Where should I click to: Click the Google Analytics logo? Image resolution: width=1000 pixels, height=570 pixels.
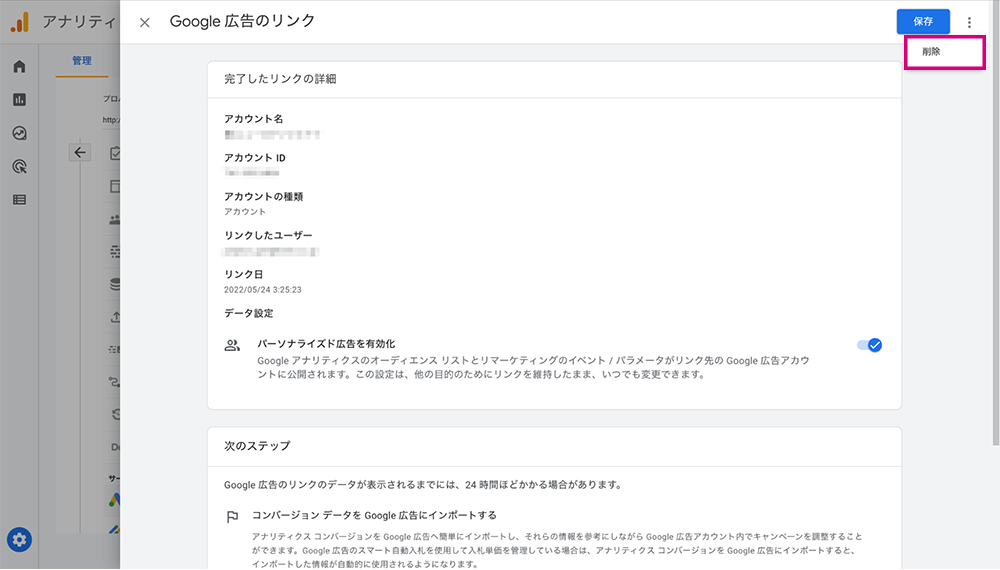click(x=20, y=22)
